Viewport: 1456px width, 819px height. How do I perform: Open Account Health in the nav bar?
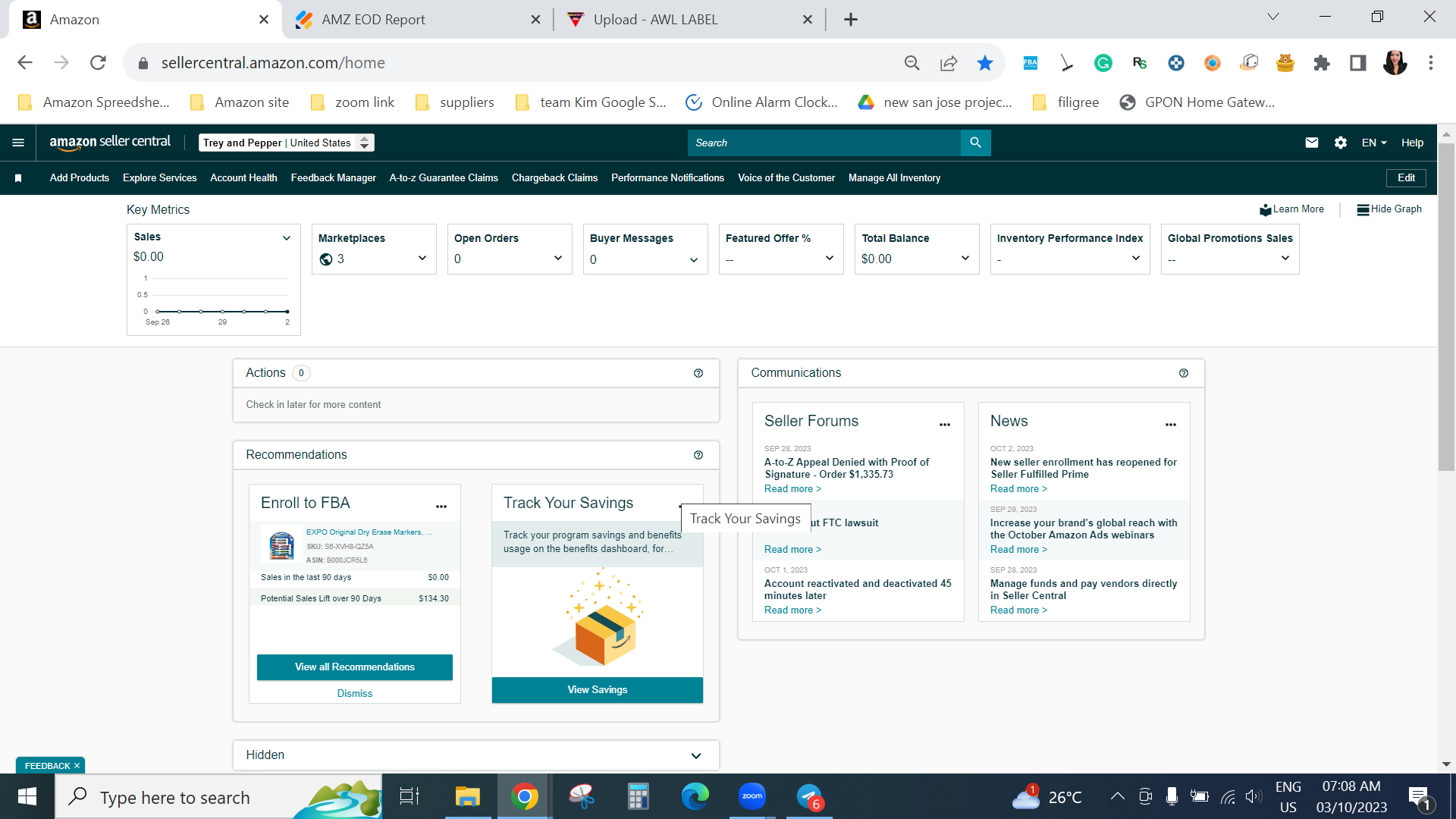(243, 178)
